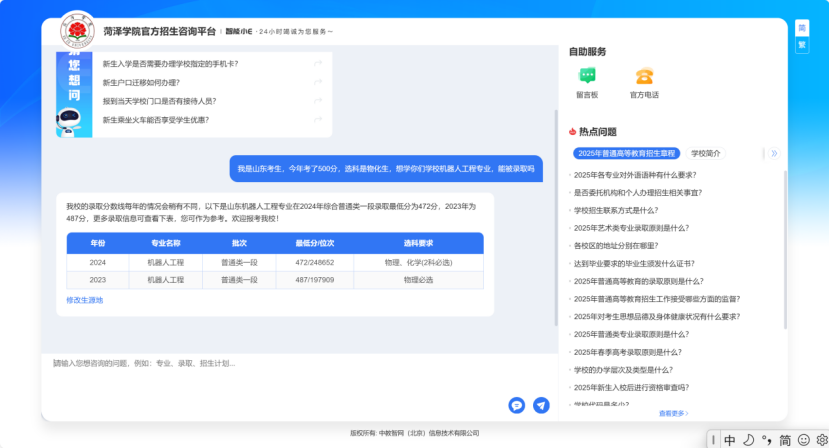Open the 留言板 message board icon

[587, 76]
